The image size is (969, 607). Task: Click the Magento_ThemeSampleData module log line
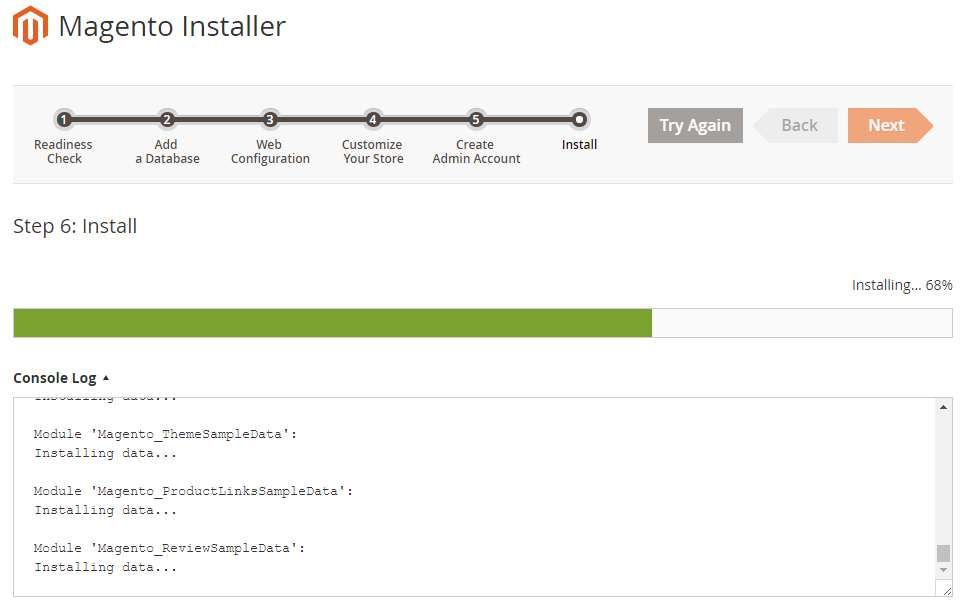(x=166, y=434)
